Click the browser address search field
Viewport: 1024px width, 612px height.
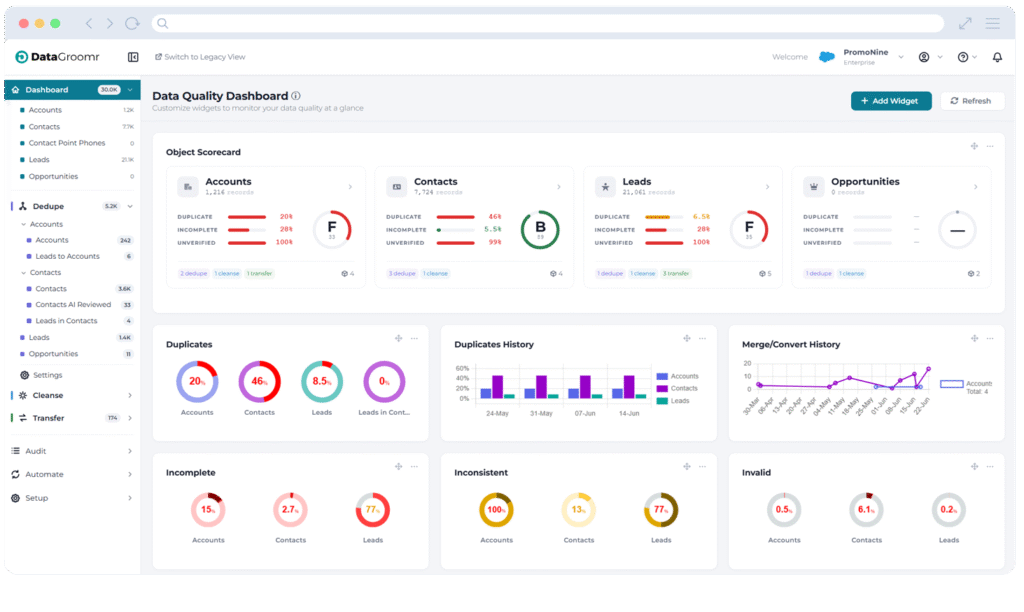547,24
